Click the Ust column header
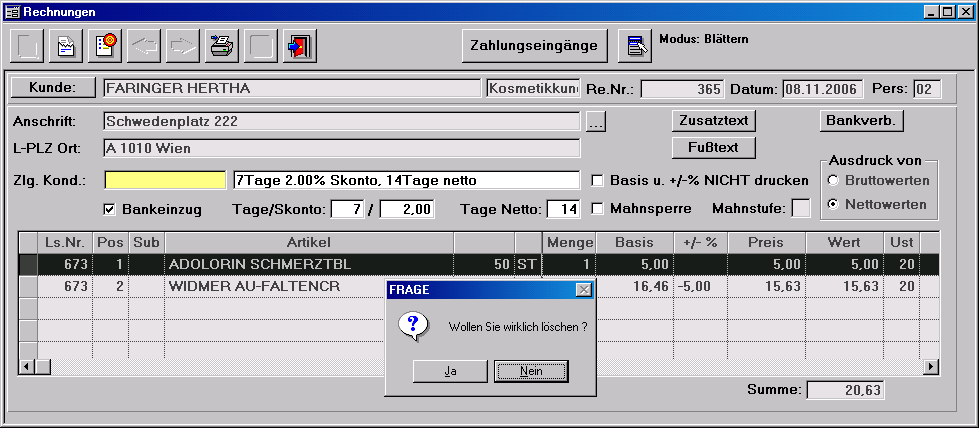979x428 pixels. pyautogui.click(x=902, y=242)
